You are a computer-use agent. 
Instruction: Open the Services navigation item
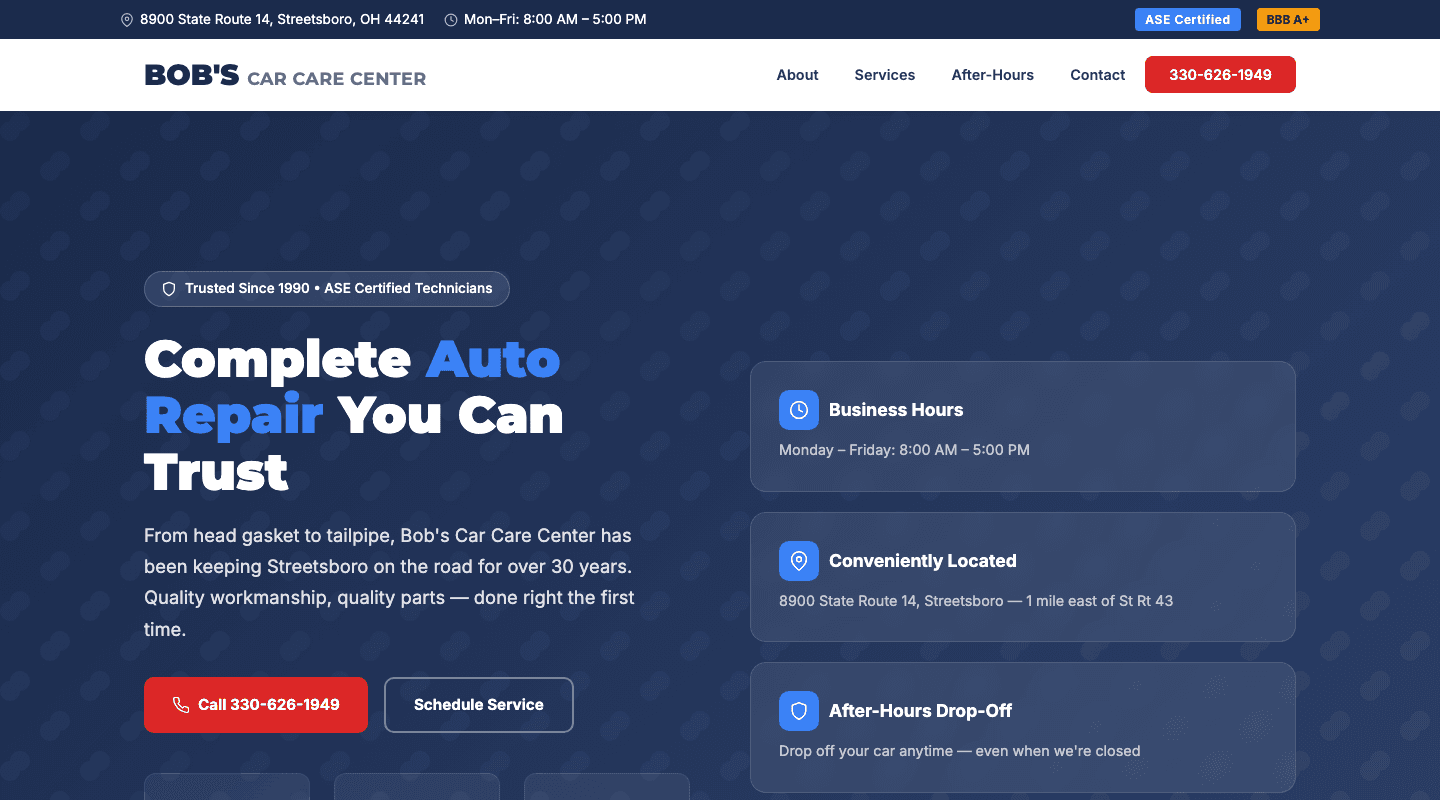tap(884, 74)
